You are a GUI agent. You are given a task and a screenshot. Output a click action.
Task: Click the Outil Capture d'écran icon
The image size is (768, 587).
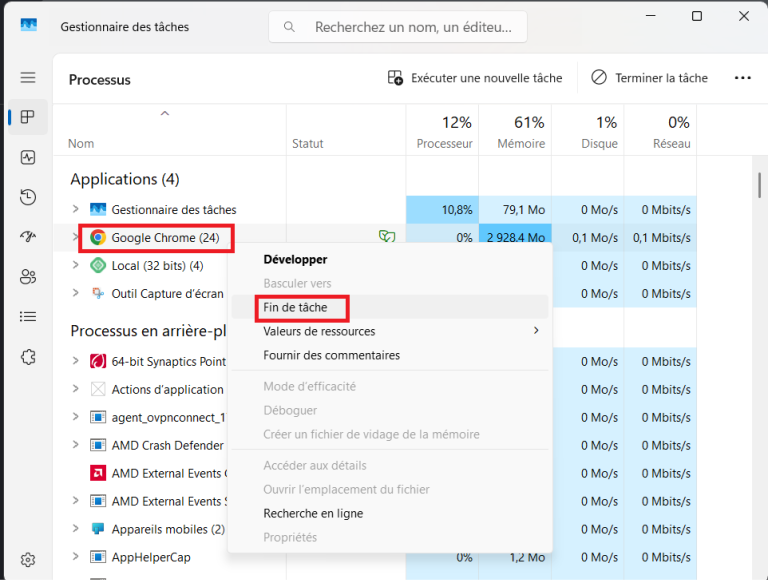click(98, 294)
